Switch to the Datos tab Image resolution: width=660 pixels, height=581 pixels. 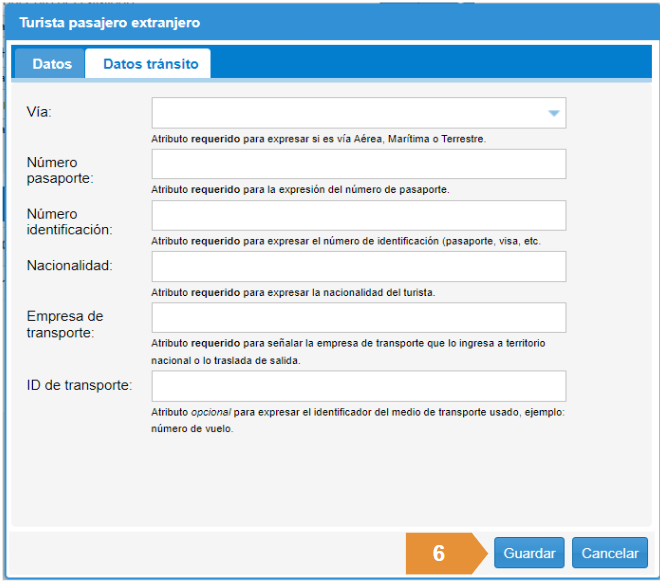click(52, 64)
